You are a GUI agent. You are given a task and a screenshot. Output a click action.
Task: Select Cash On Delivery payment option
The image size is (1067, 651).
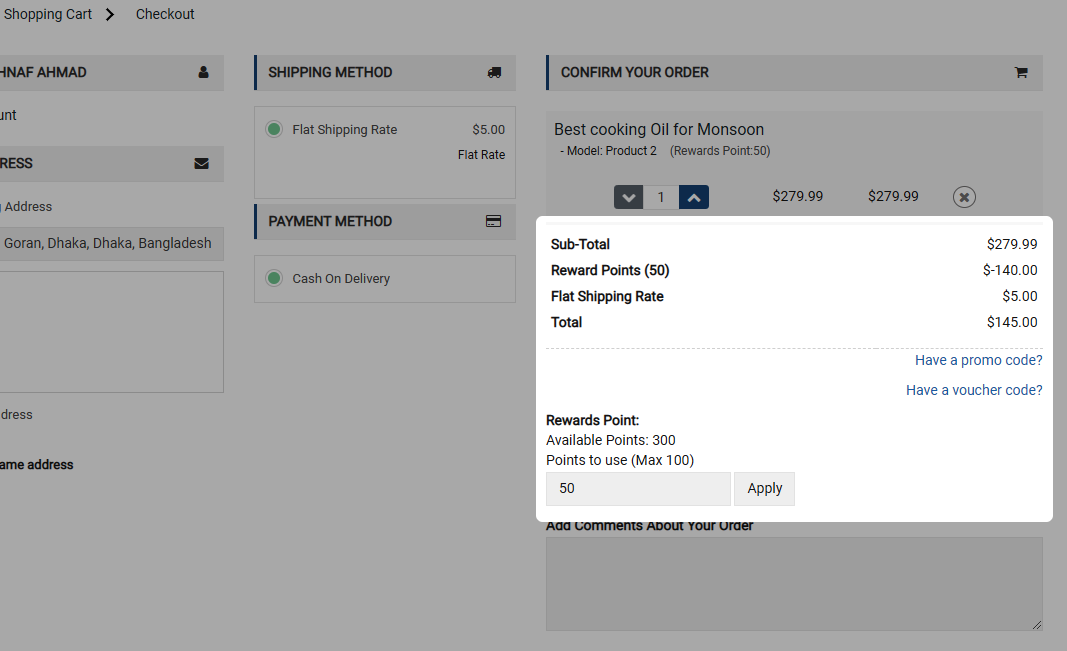[x=274, y=278]
